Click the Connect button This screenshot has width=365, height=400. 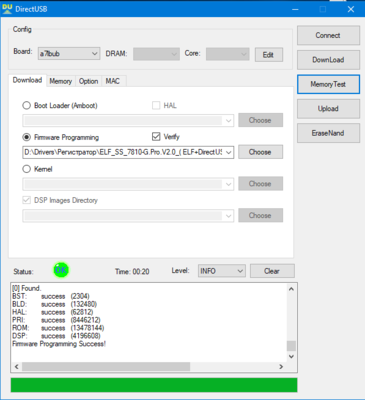[328, 35]
